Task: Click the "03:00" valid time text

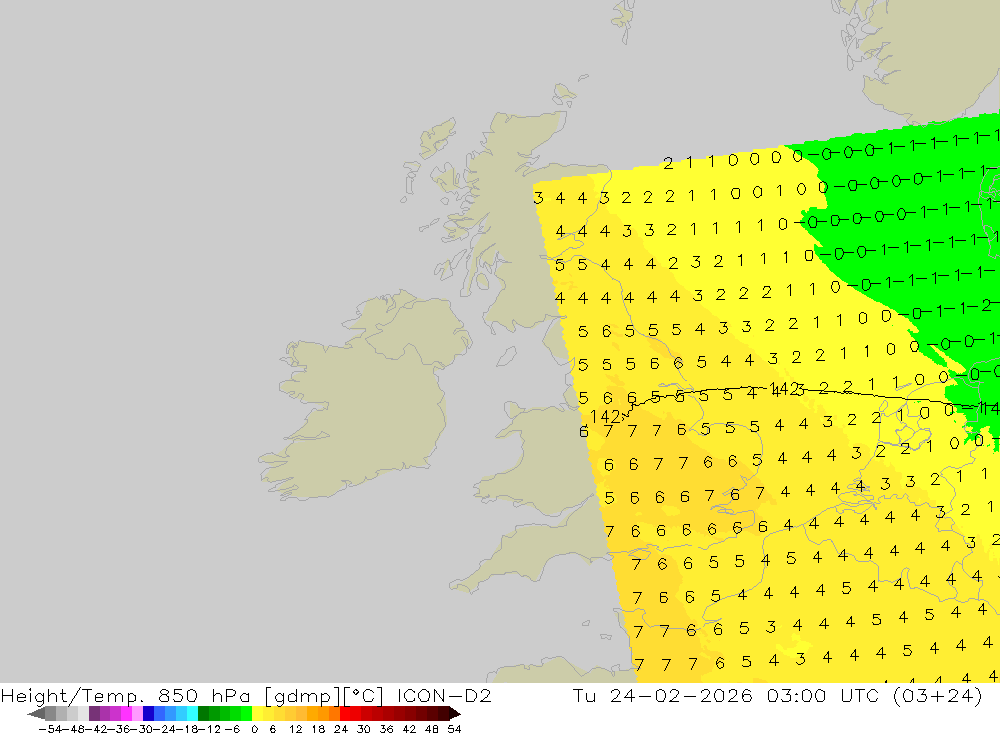Action: pyautogui.click(x=797, y=695)
